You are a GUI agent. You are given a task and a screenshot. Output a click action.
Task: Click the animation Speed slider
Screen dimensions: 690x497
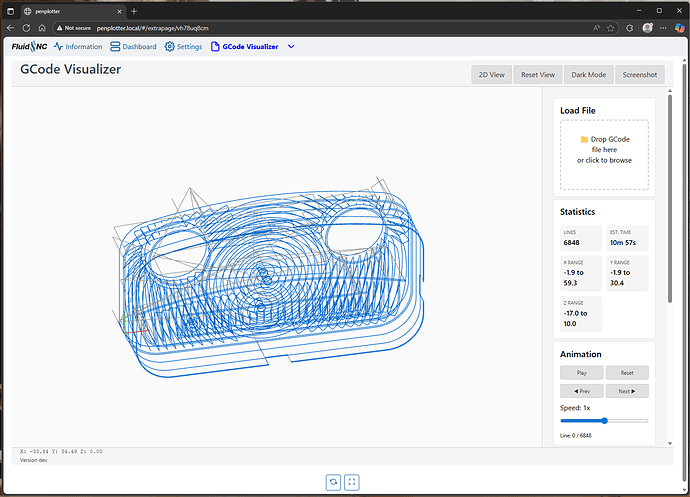pos(604,421)
